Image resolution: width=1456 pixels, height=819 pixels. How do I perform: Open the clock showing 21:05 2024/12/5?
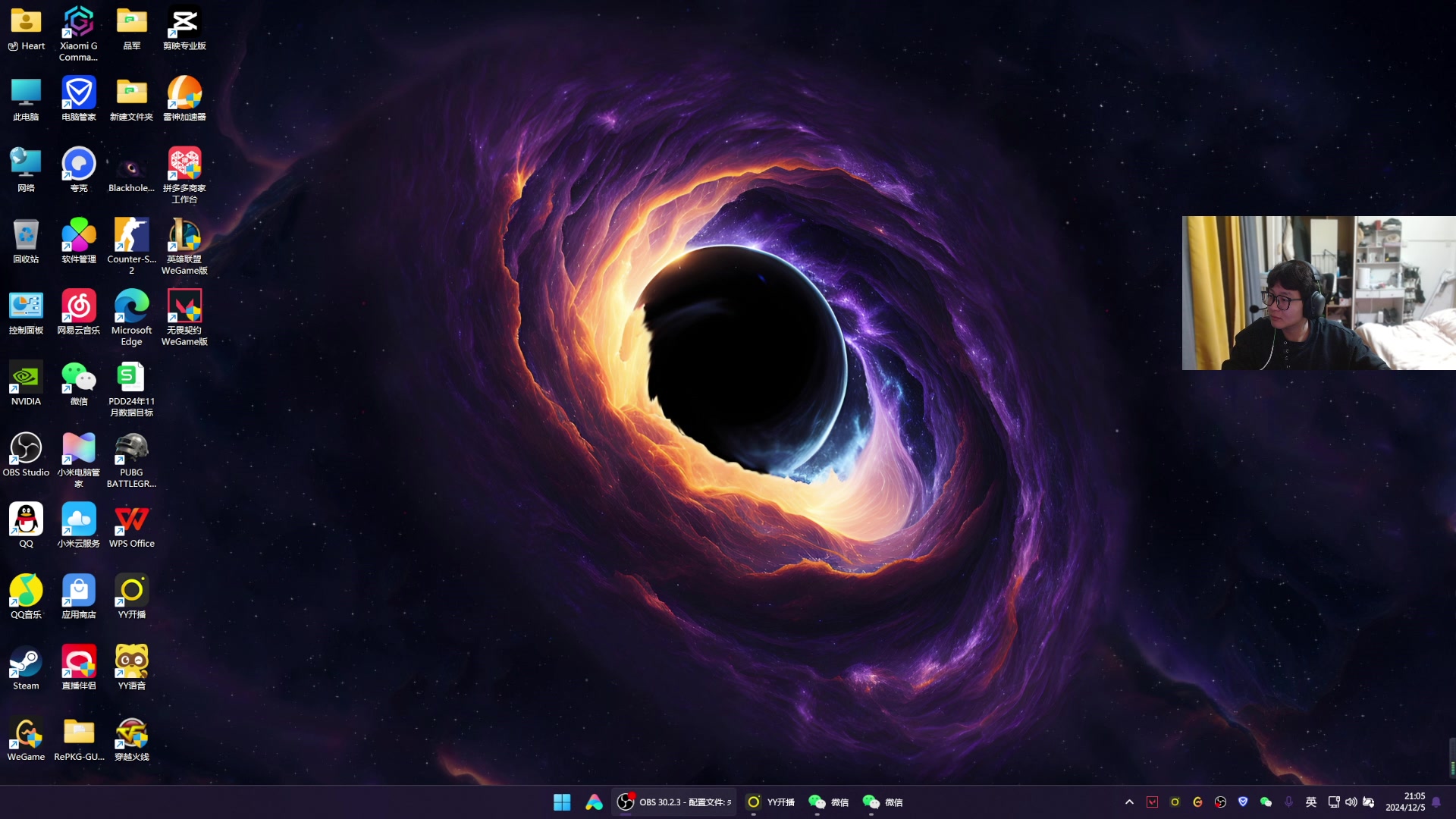1405,802
